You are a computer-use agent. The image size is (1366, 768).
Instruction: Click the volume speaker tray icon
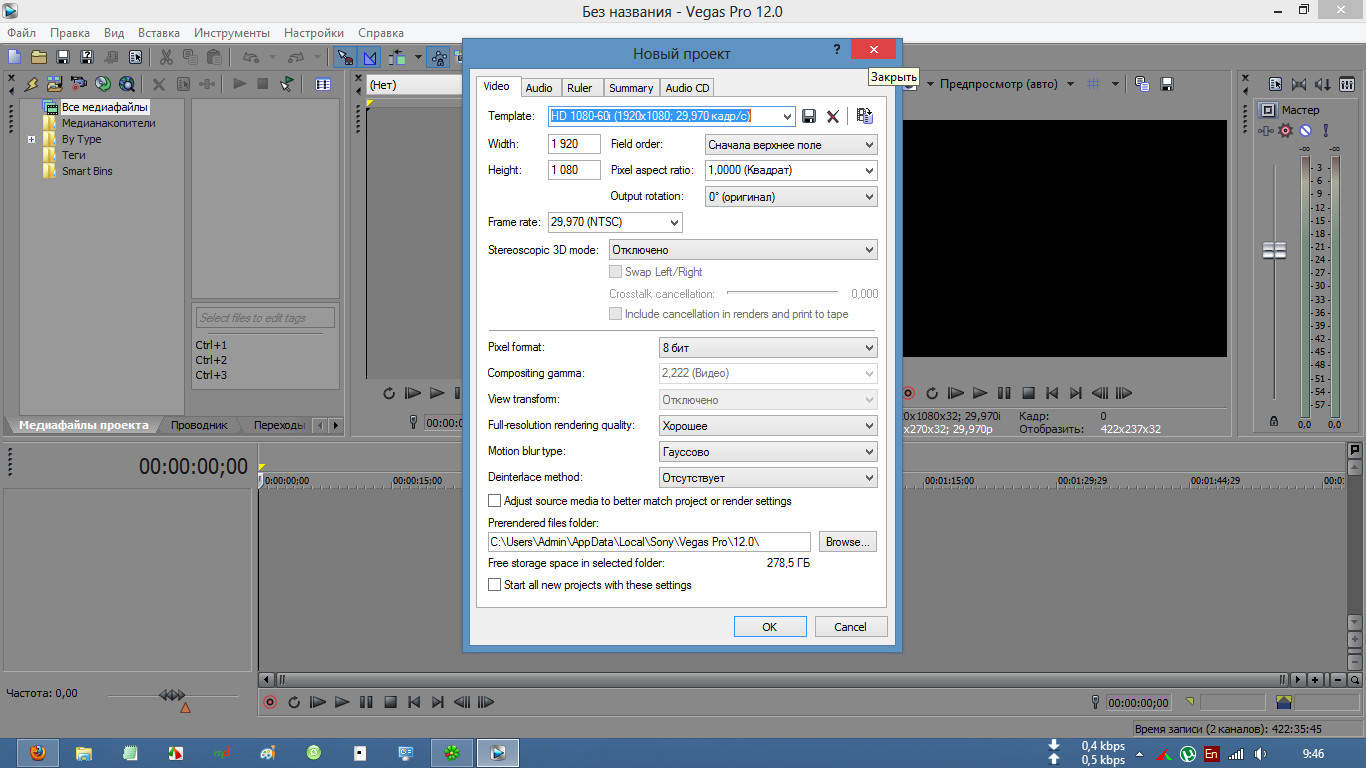pyautogui.click(x=1261, y=753)
